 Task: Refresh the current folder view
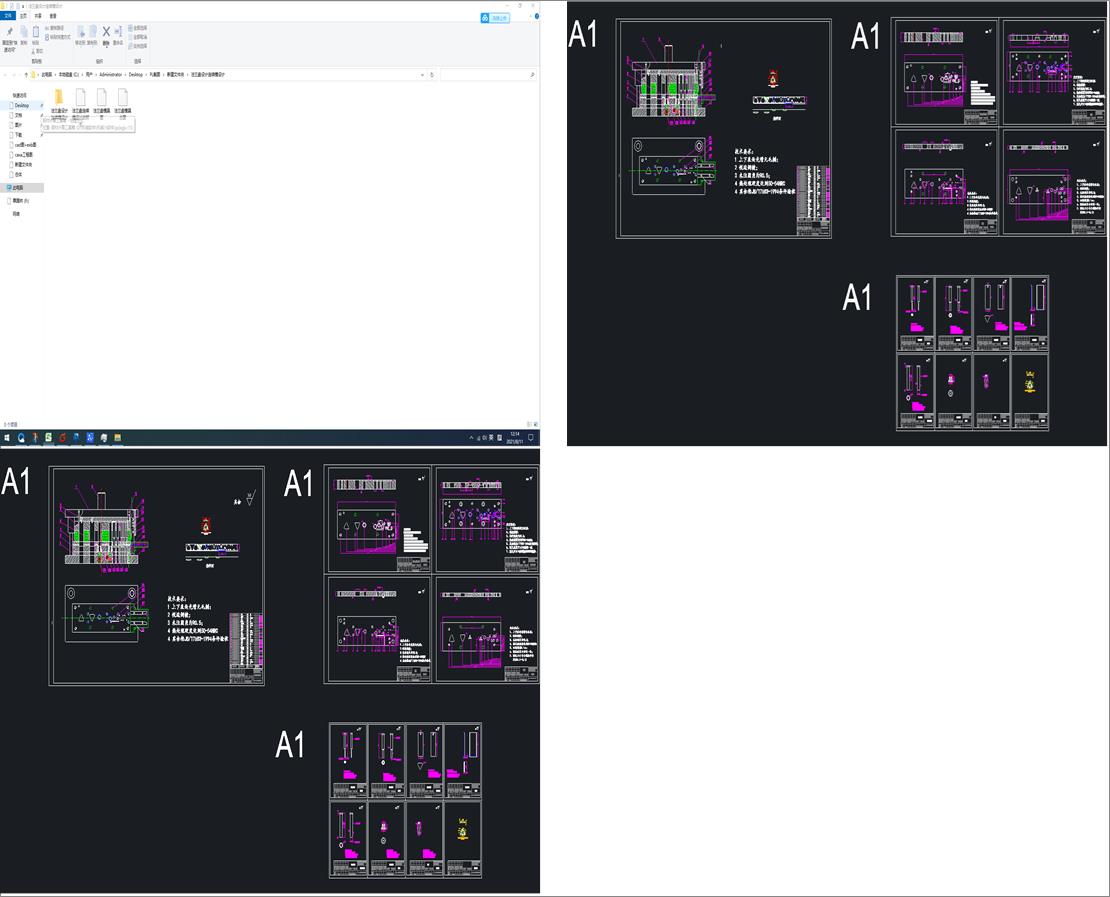pos(432,75)
